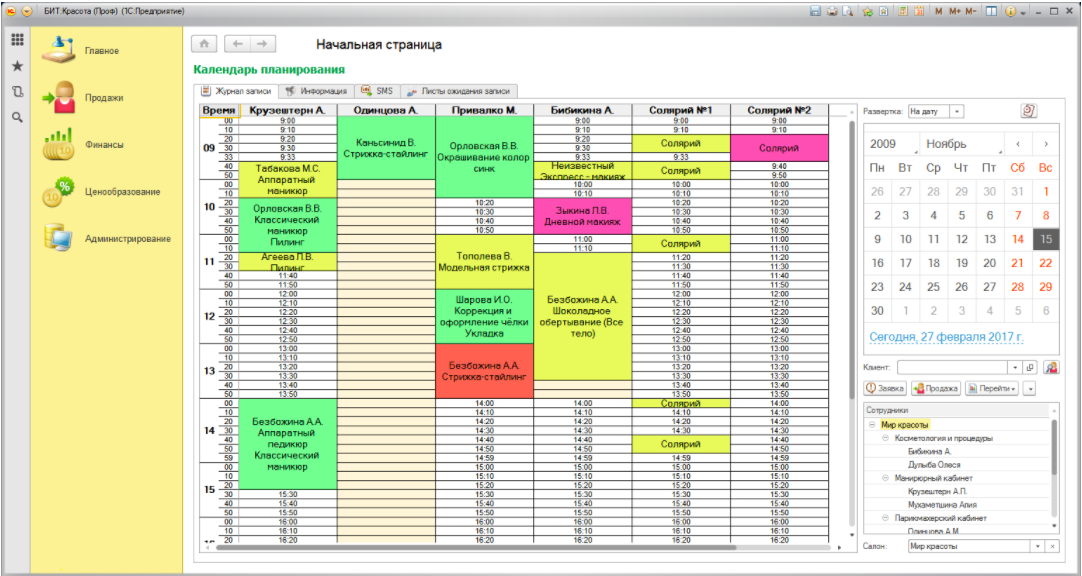Viewport: 1082px width, 576px height.
Task: Click the M memory button
Action: 938,11
